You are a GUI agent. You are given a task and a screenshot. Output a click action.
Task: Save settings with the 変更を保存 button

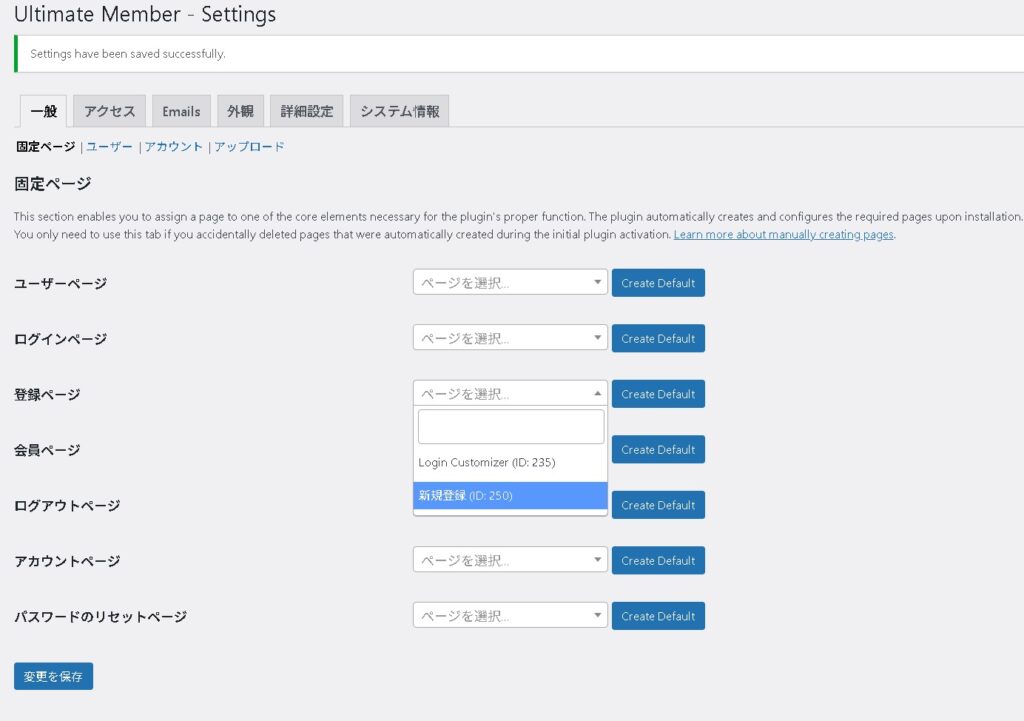click(x=54, y=676)
